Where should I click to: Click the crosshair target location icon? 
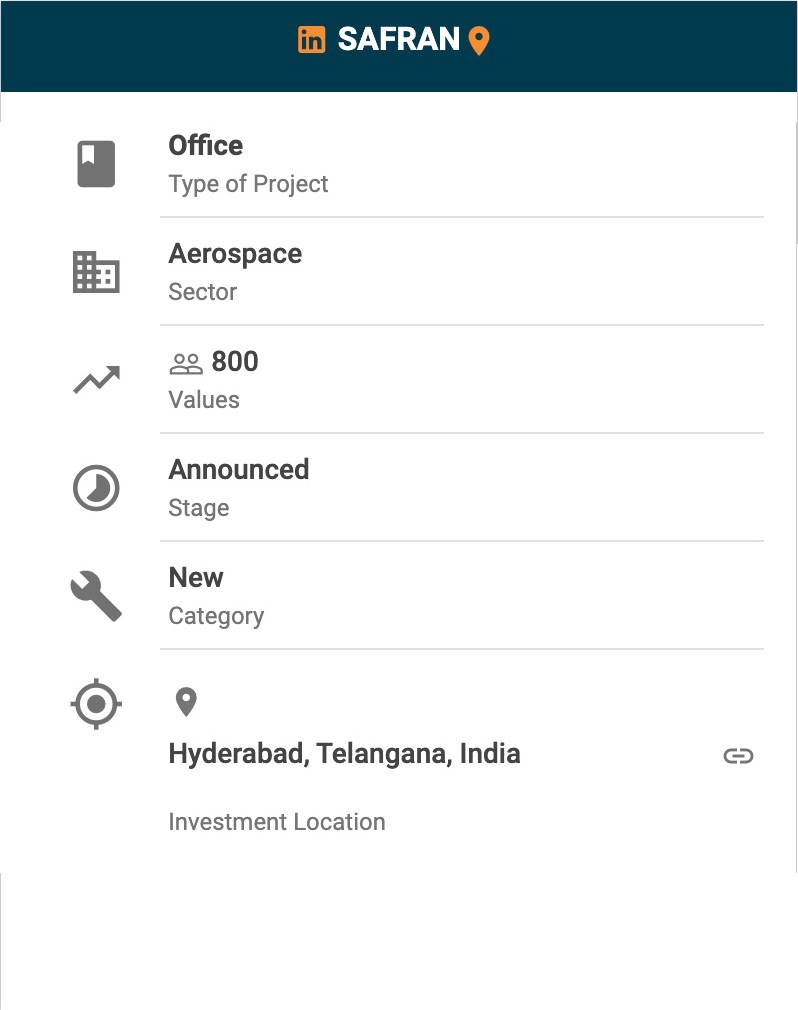coord(96,704)
